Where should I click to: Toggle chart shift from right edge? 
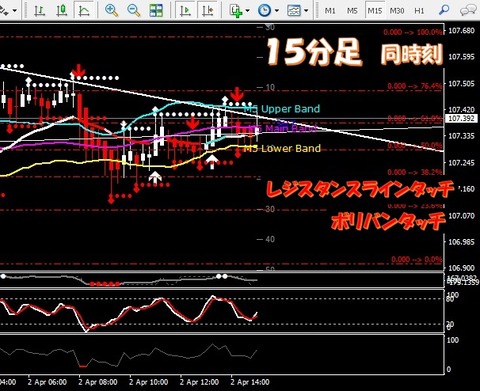pyautogui.click(x=208, y=11)
